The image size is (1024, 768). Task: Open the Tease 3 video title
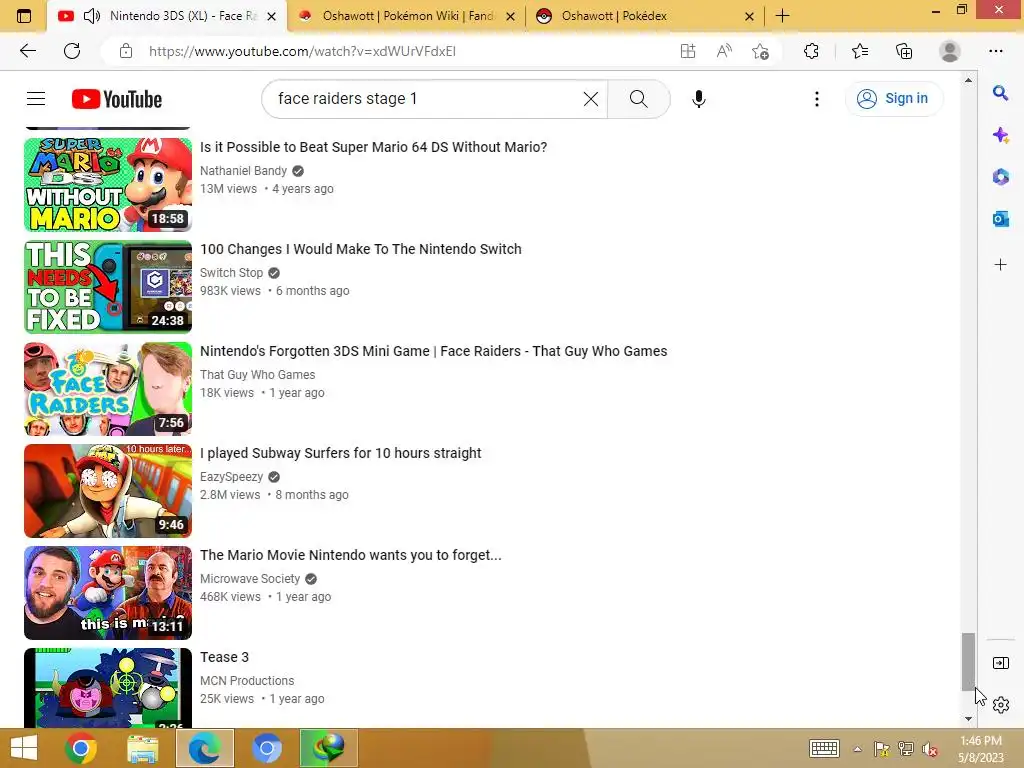pos(224,656)
